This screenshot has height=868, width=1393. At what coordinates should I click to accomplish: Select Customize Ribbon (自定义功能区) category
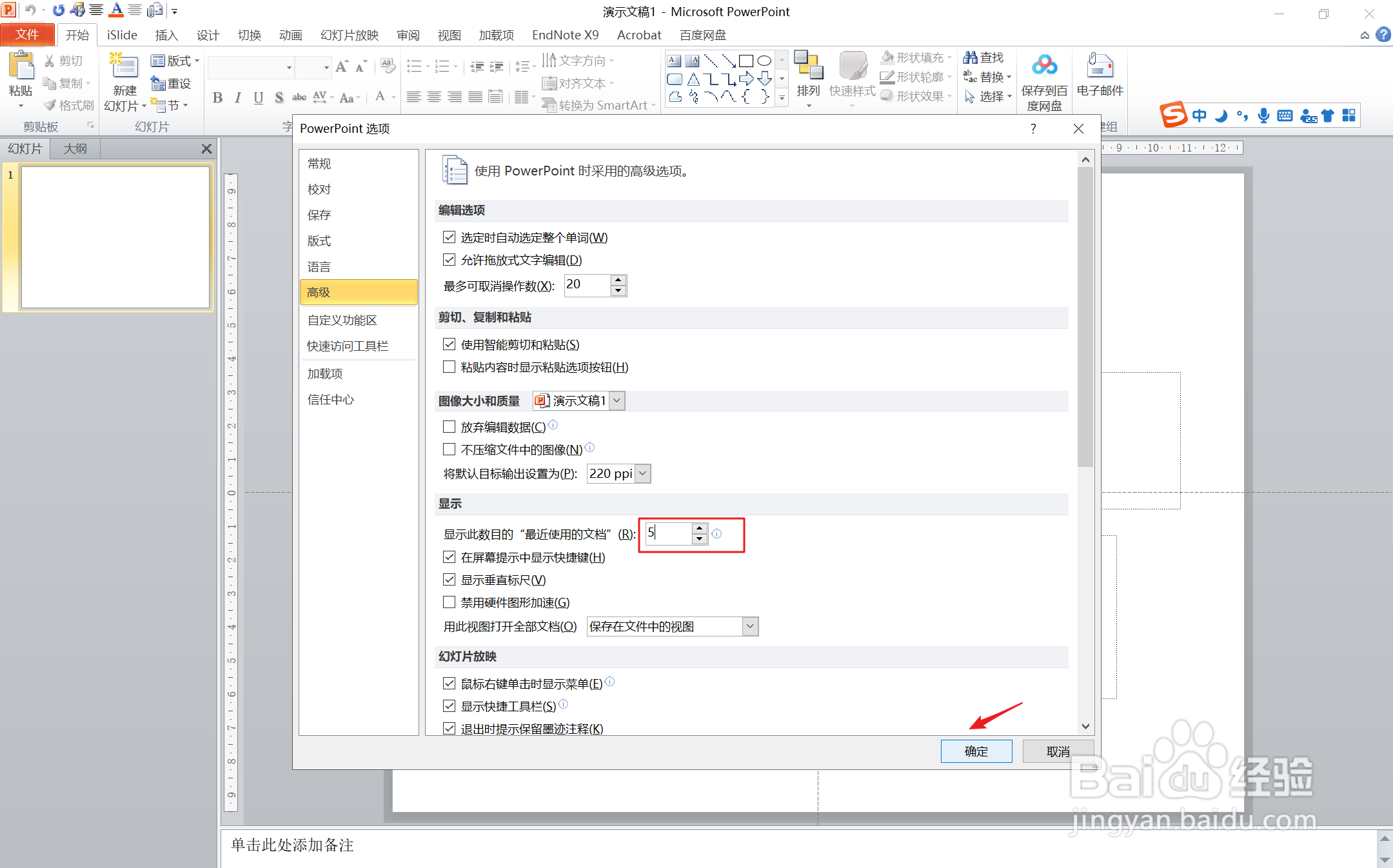point(342,320)
